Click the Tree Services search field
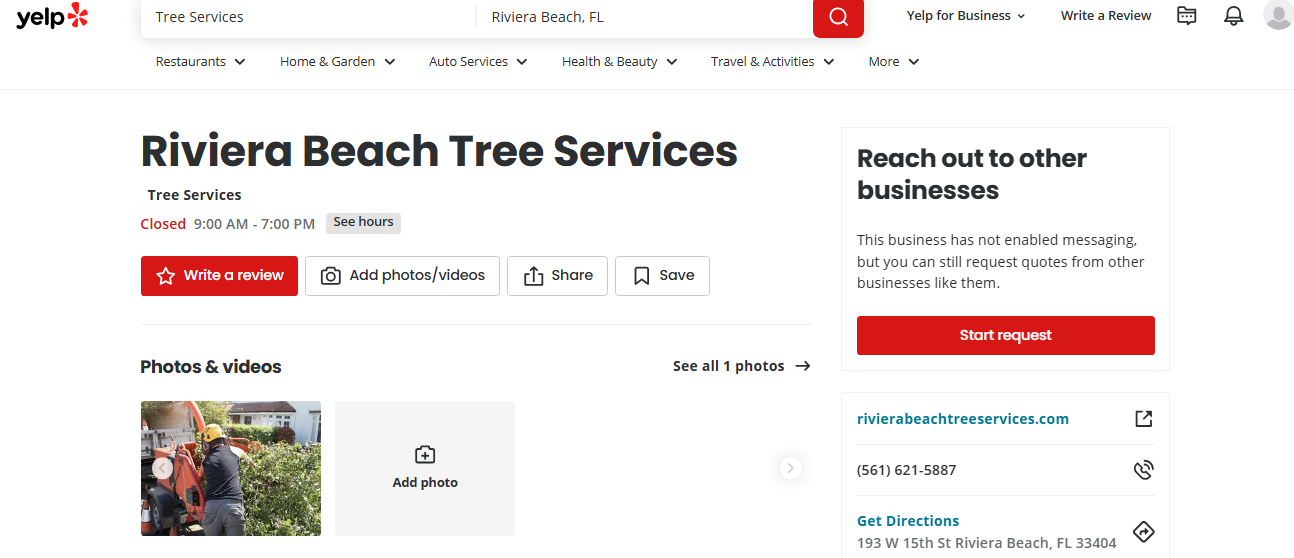Screen dimensions: 1294x558 click(308, 17)
